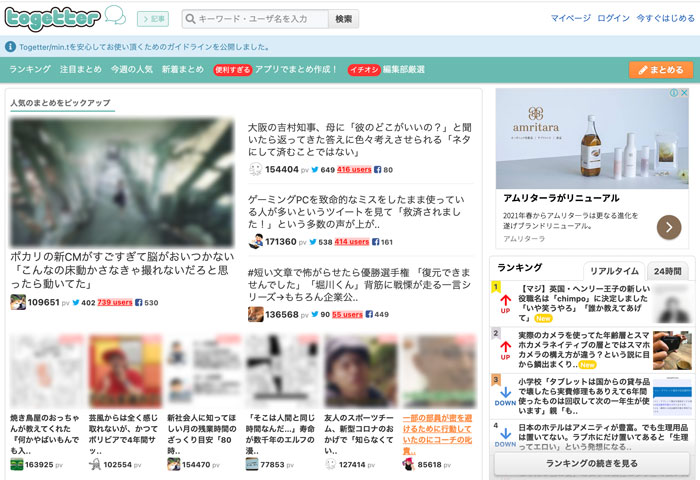The width and height of the screenshot is (700, 480).
Task: Select ランキング in the navigation bar
Action: [30, 69]
